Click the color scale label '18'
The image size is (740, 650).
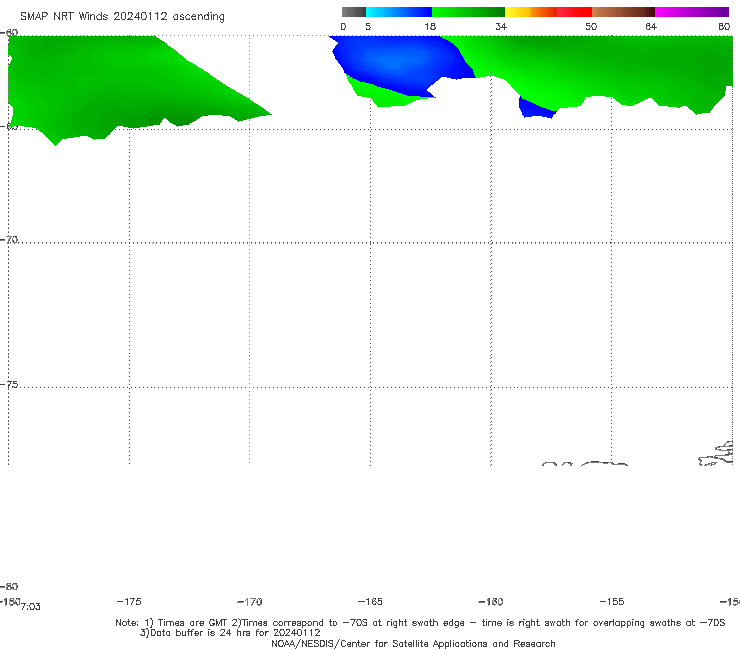(x=430, y=27)
